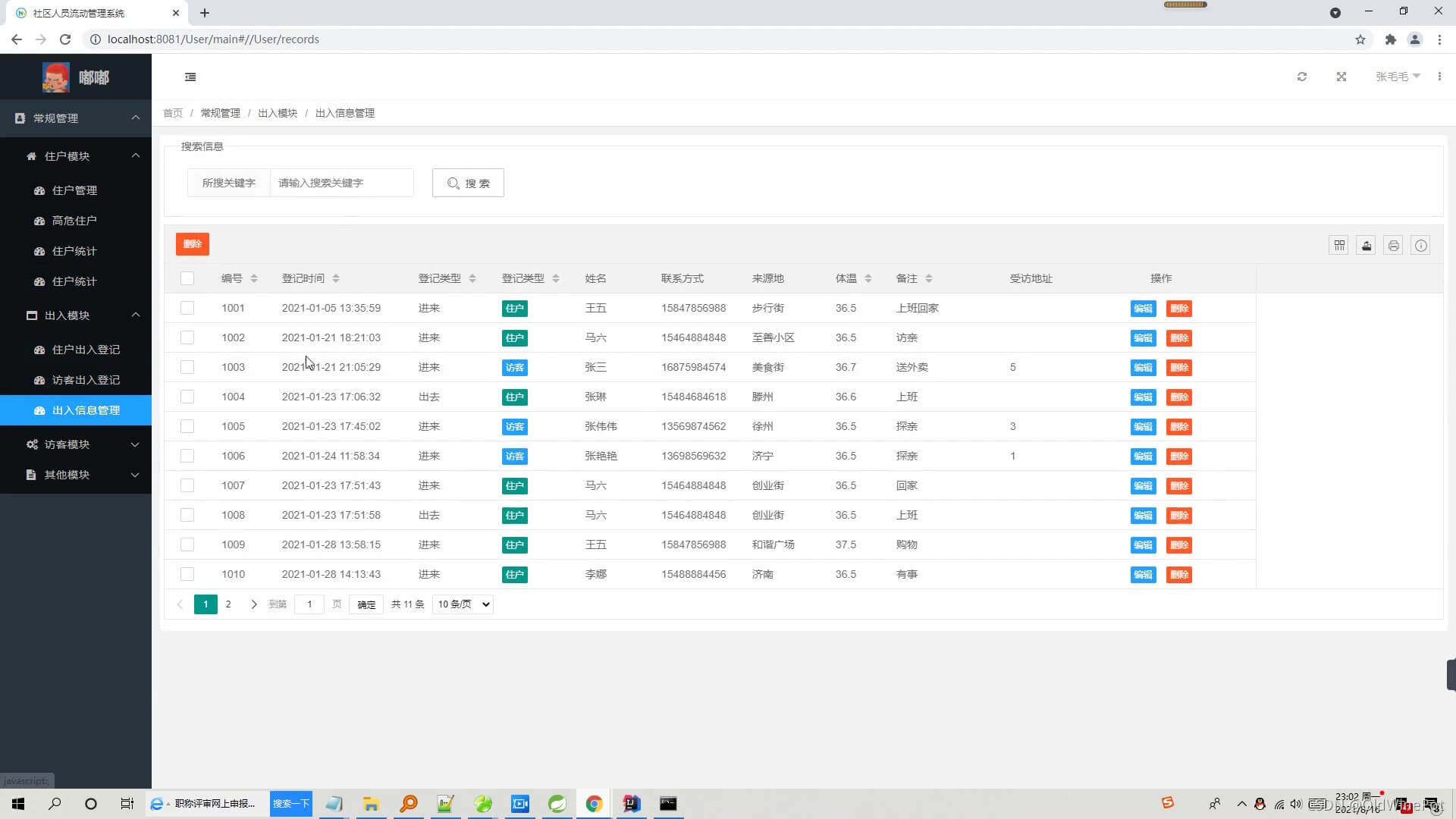Click the grid/table view icon

click(x=1339, y=246)
